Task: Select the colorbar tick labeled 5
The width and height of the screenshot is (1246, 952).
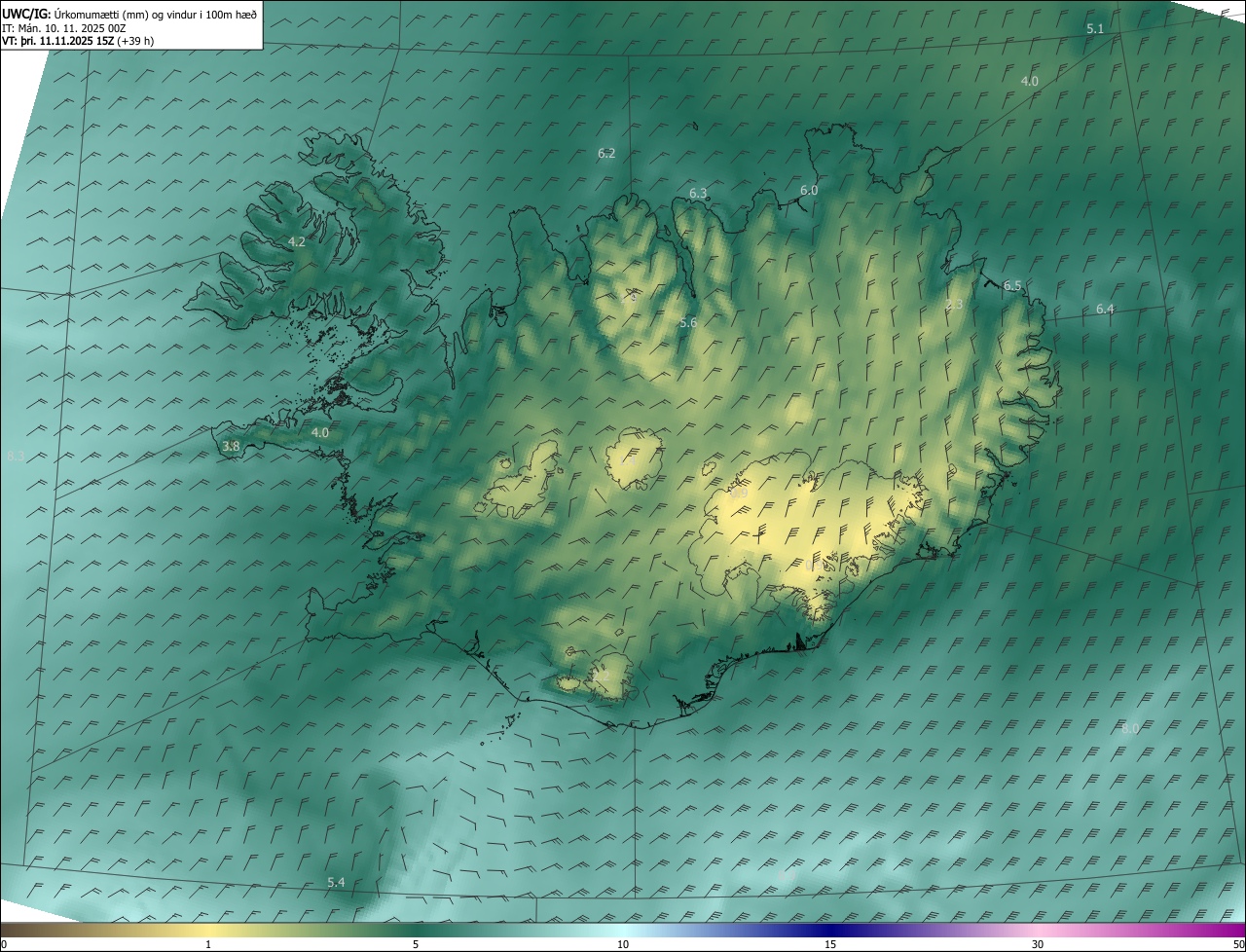Action: point(416,945)
